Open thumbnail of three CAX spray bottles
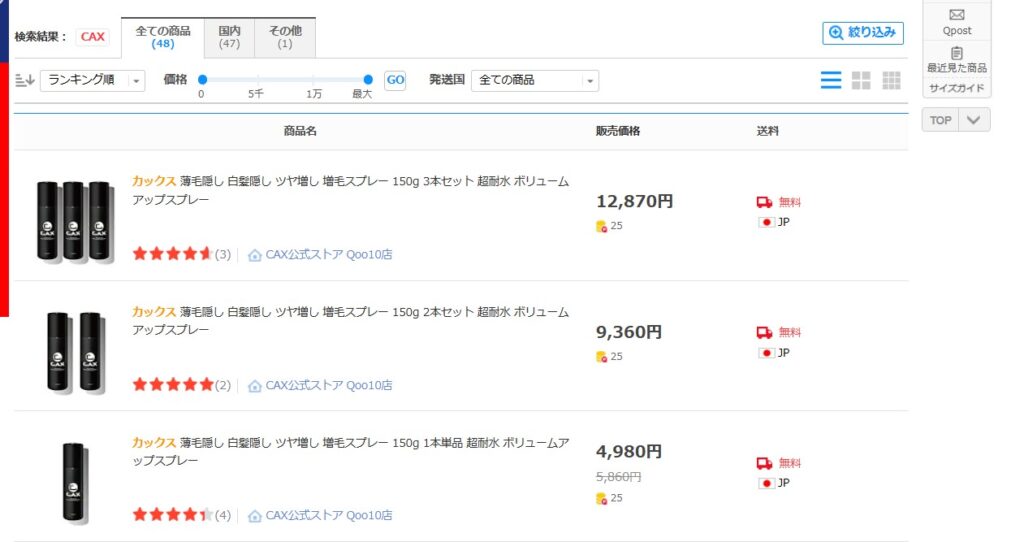This screenshot has width=1024, height=542. [74, 221]
